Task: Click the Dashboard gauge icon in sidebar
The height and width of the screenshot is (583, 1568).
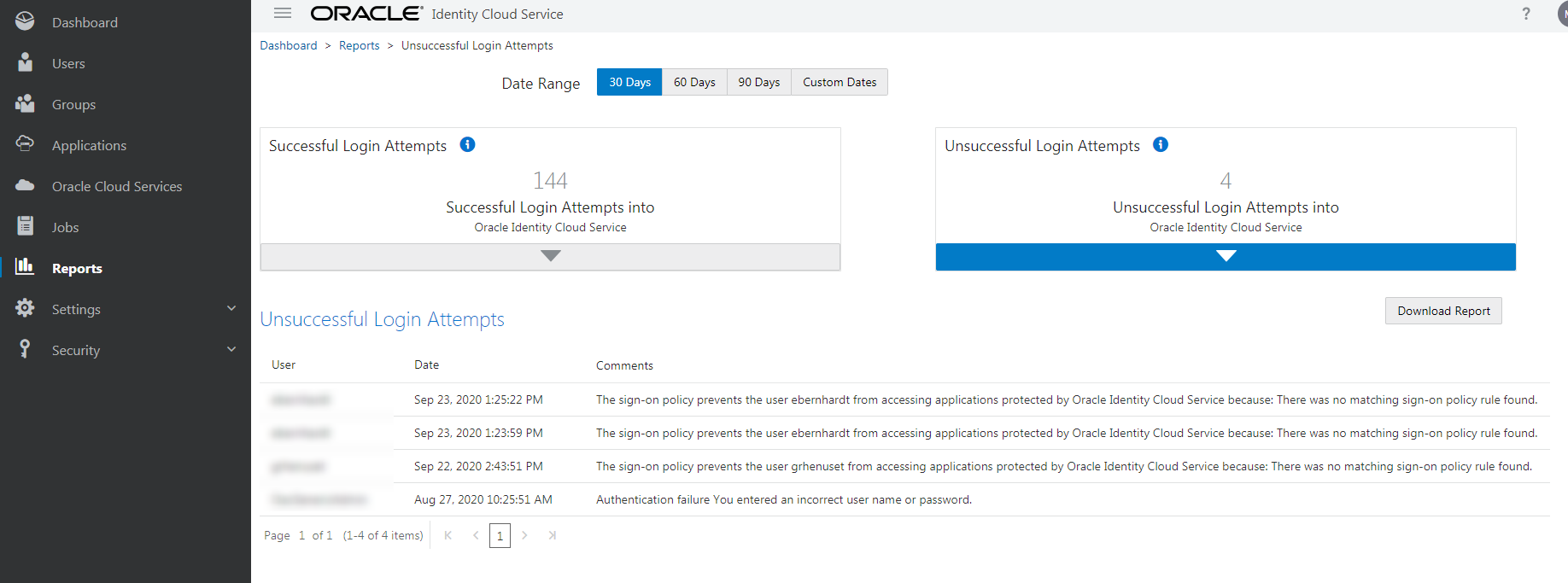Action: pos(25,21)
